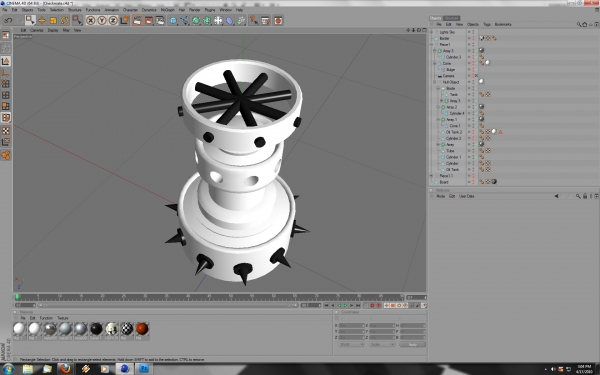
Task: Click the checkerboard texture mode sidebar icon
Action: tap(6, 131)
